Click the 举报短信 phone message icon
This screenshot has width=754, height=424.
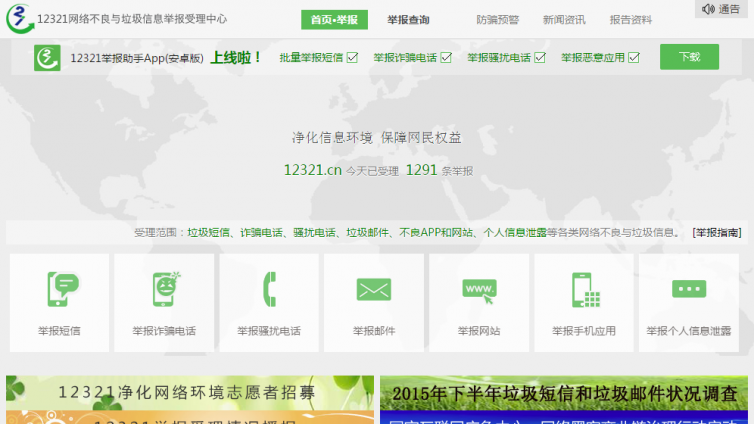pyautogui.click(x=63, y=289)
